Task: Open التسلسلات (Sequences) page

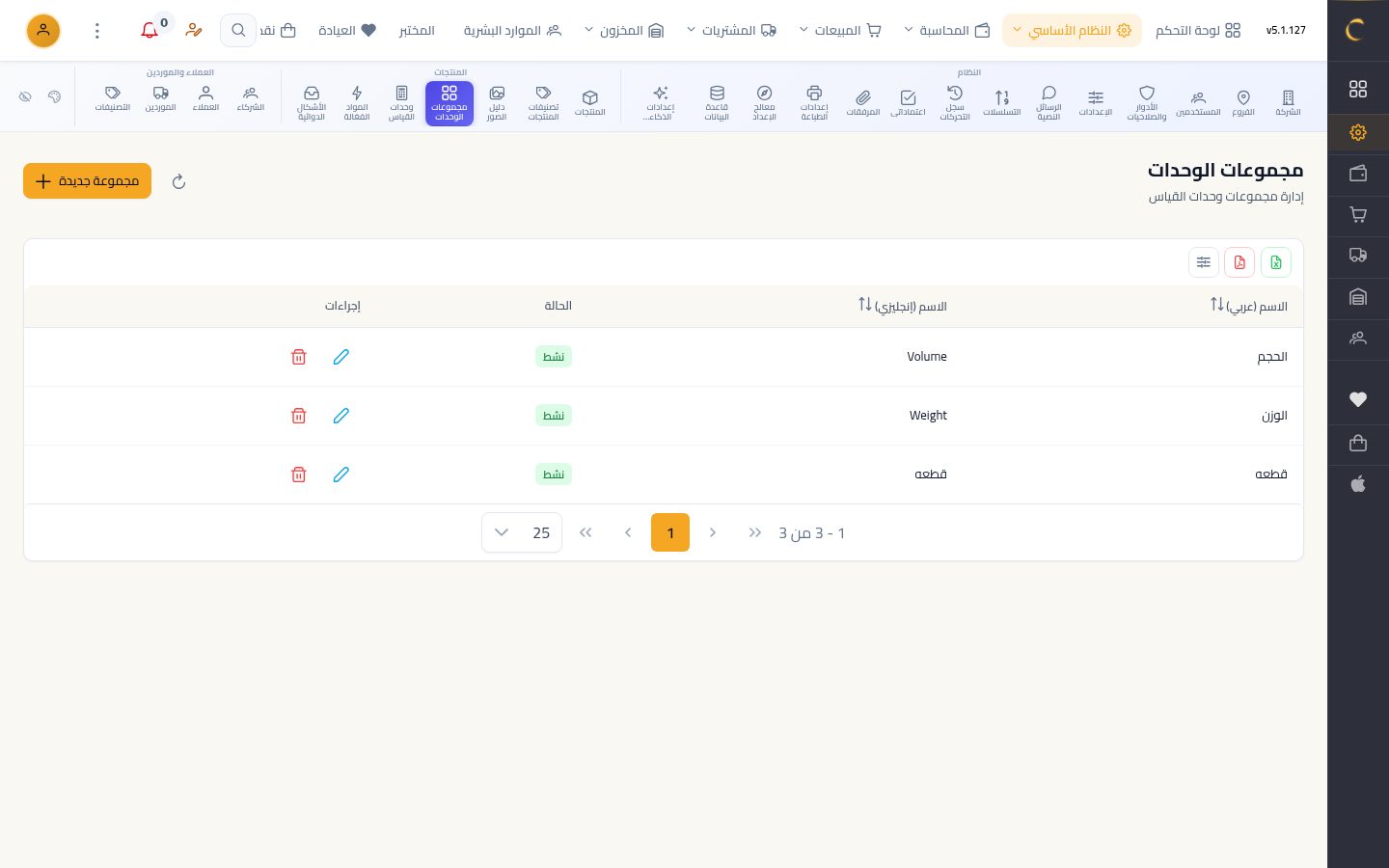Action: point(1002,102)
